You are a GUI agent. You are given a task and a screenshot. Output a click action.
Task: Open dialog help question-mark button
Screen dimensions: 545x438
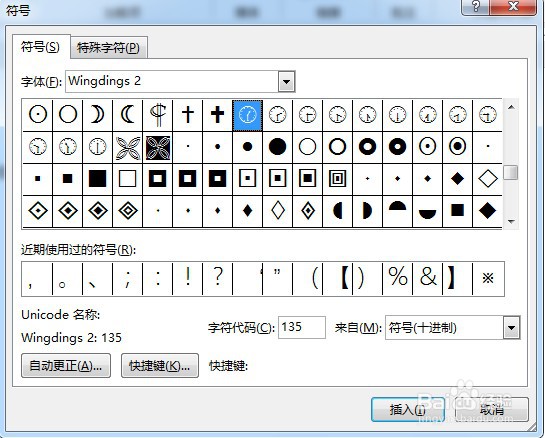coord(475,7)
